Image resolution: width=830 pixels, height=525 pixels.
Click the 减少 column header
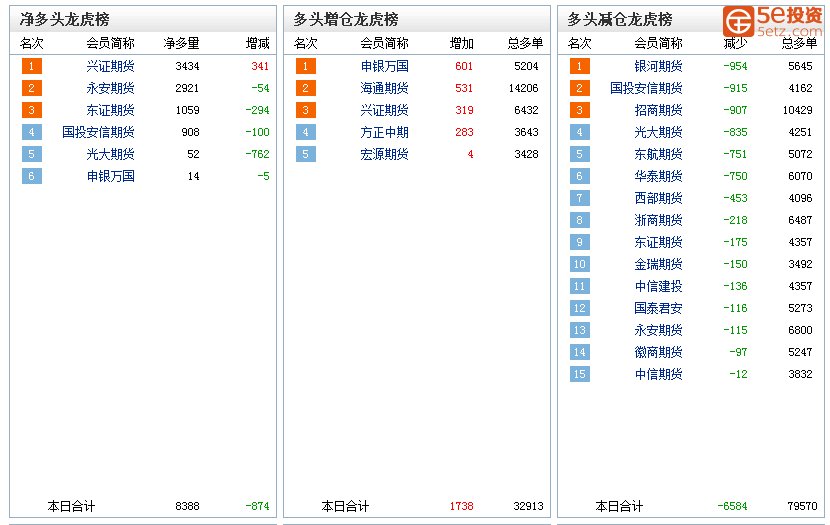point(735,43)
